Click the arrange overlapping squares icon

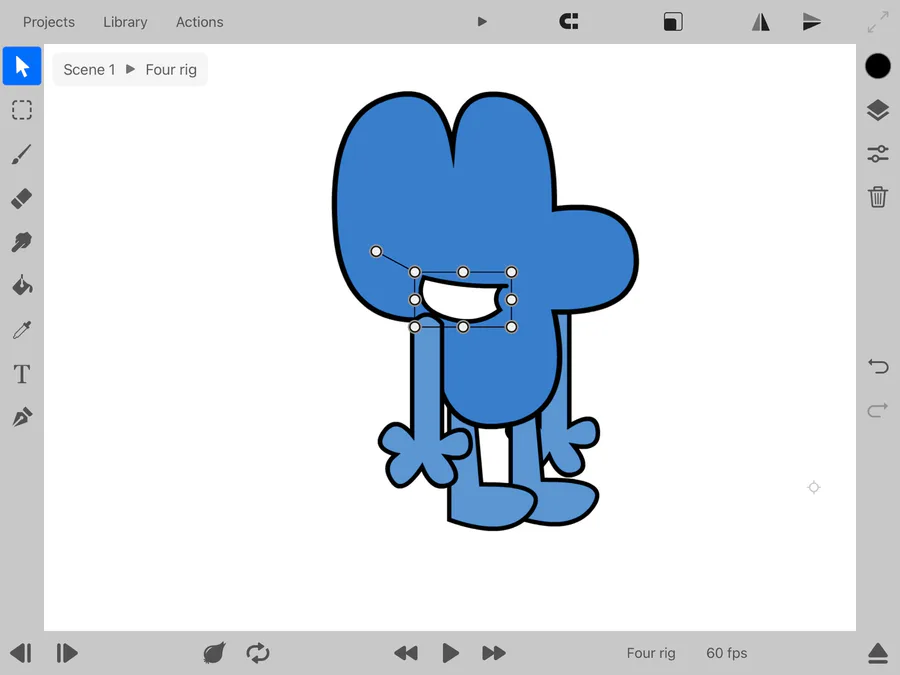[x=673, y=22]
